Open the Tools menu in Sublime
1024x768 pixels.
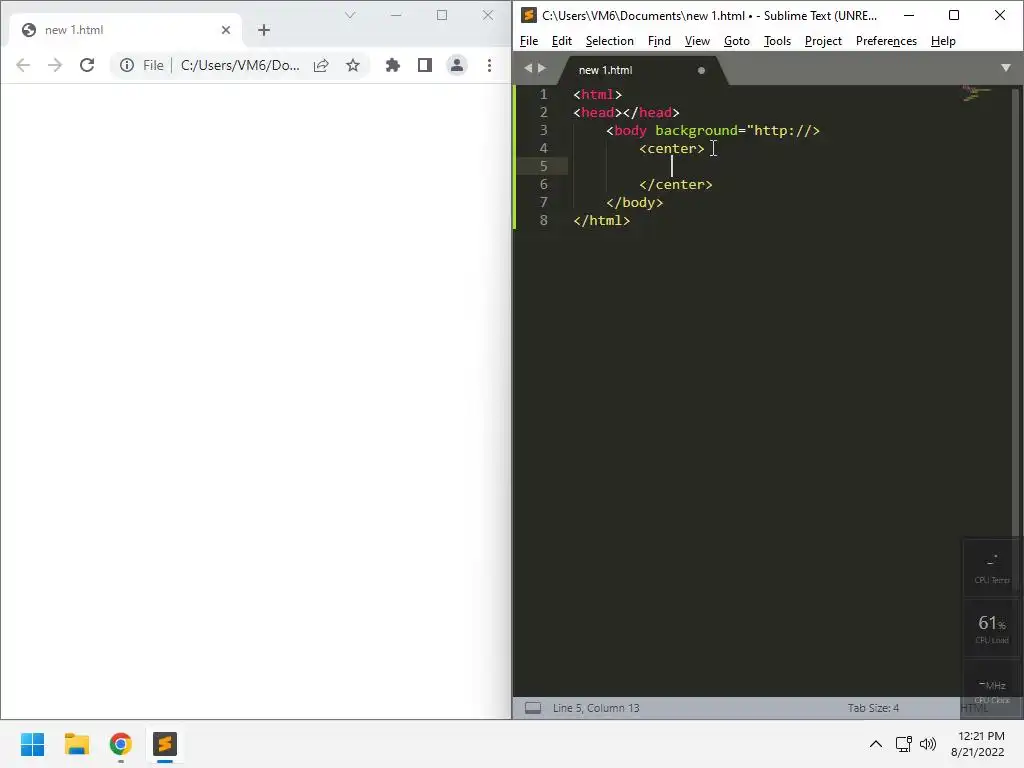(777, 40)
